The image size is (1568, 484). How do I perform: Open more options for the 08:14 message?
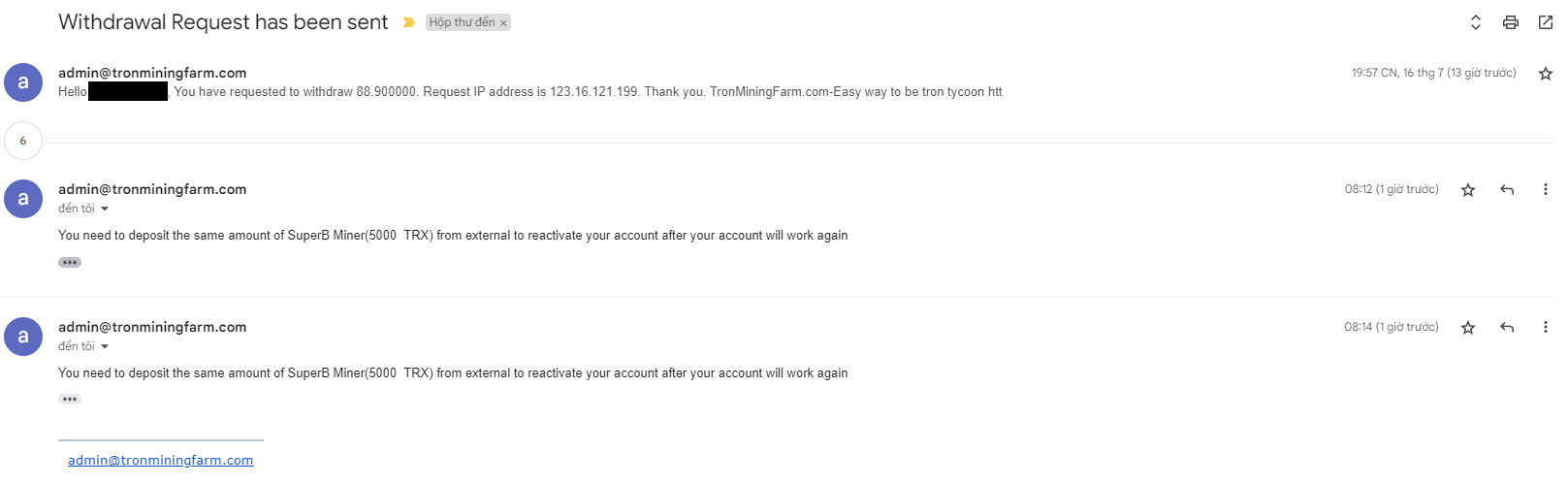[1545, 328]
